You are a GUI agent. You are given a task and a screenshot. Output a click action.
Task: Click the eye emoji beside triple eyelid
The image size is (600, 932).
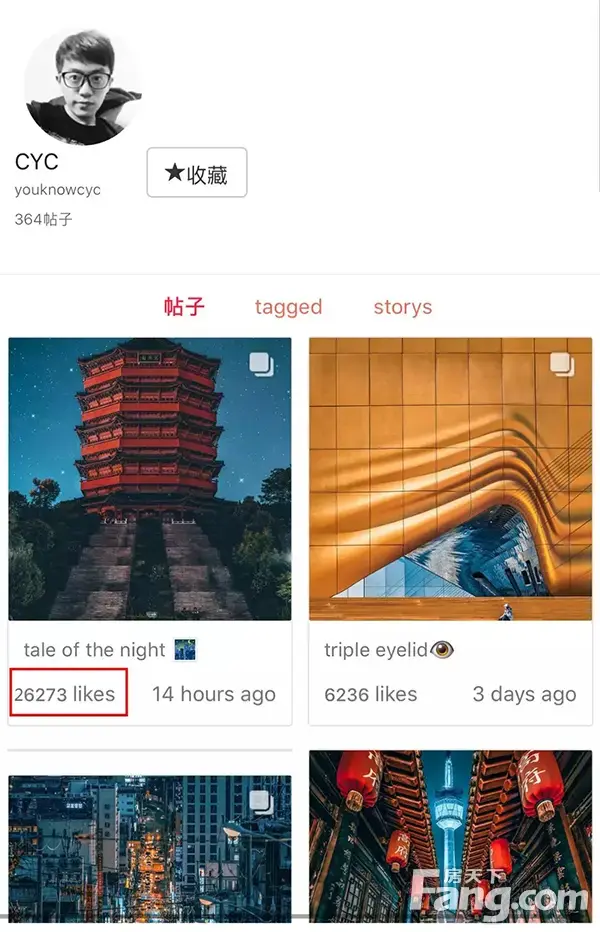[x=442, y=650]
